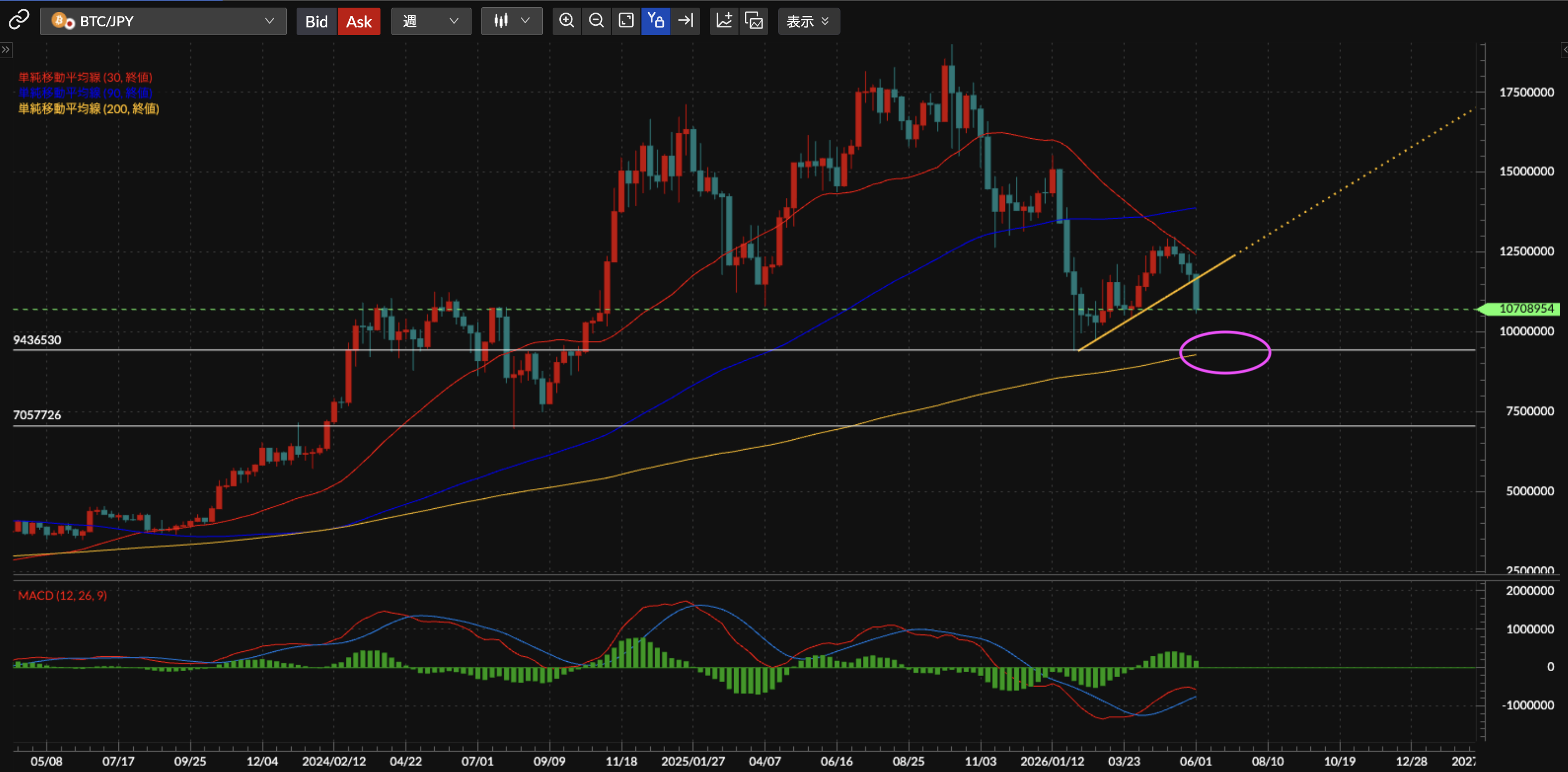Open the add indicator chart icon
This screenshot has height=772, width=1568.
(724, 21)
